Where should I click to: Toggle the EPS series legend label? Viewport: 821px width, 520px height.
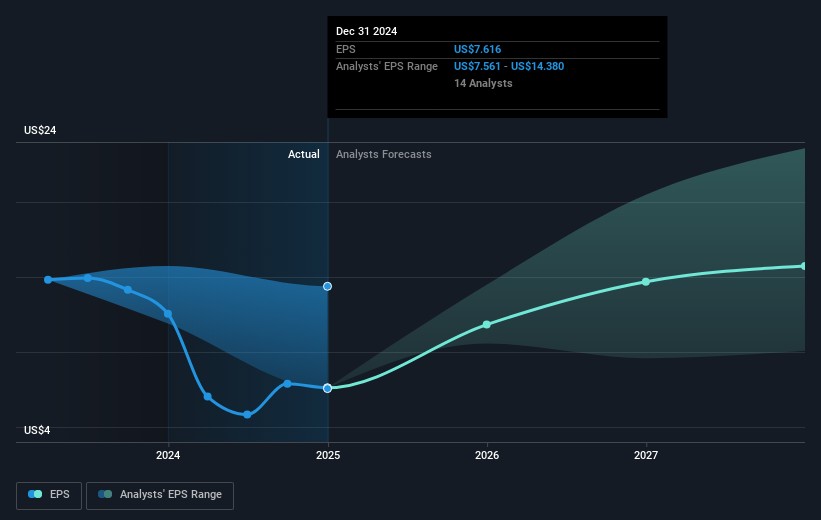[x=62, y=494]
